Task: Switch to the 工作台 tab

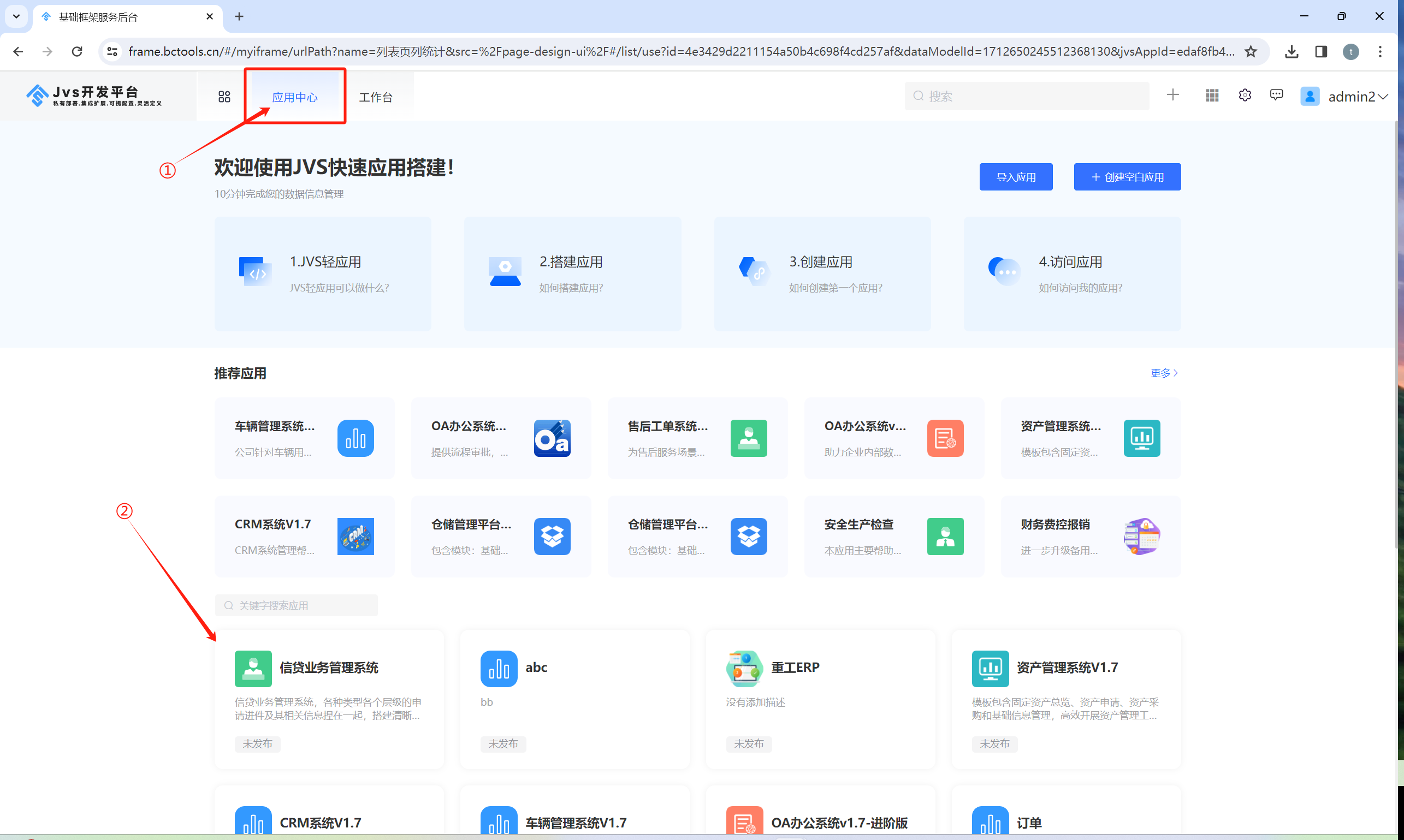Action: coord(376,97)
